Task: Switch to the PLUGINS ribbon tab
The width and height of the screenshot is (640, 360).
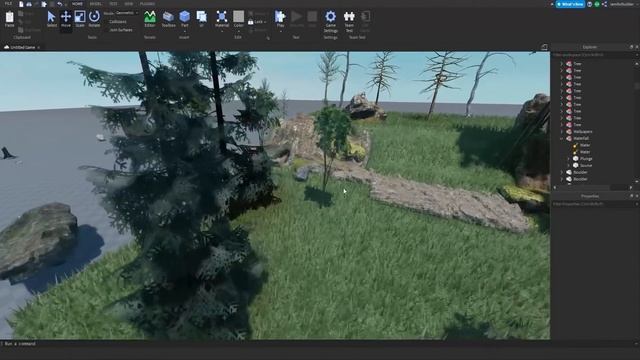Action: pyautogui.click(x=147, y=4)
